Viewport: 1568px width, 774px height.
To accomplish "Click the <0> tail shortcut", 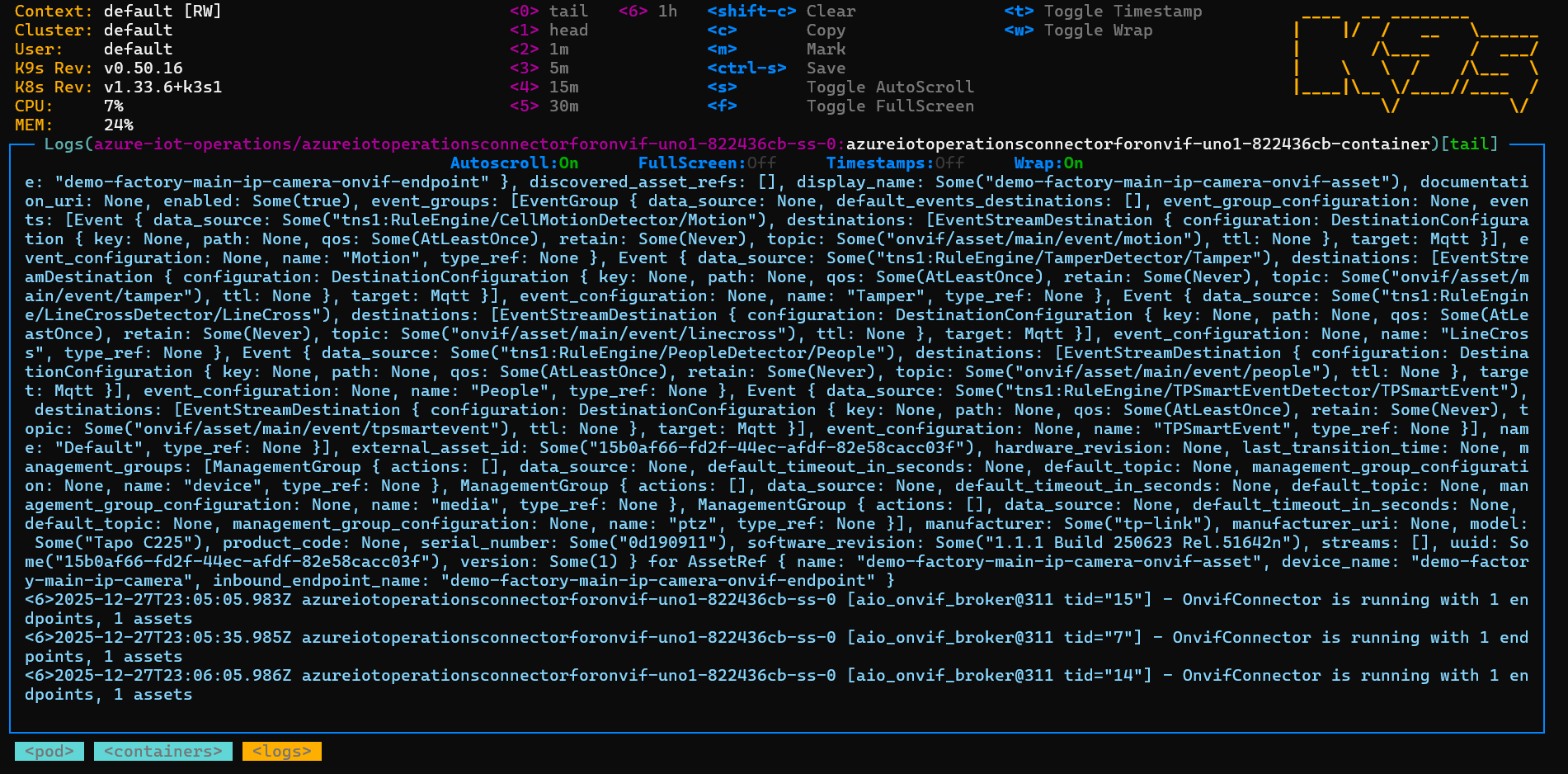I will pos(549,12).
